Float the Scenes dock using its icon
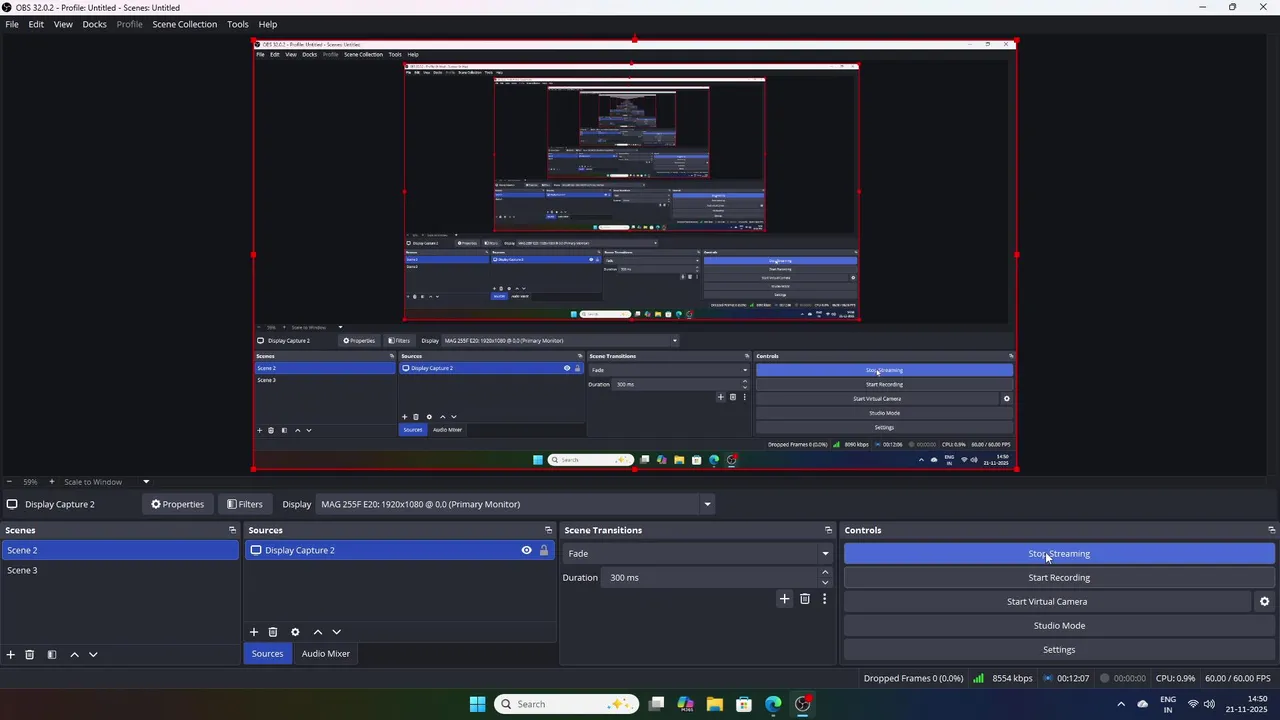1280x720 pixels. 232,530
